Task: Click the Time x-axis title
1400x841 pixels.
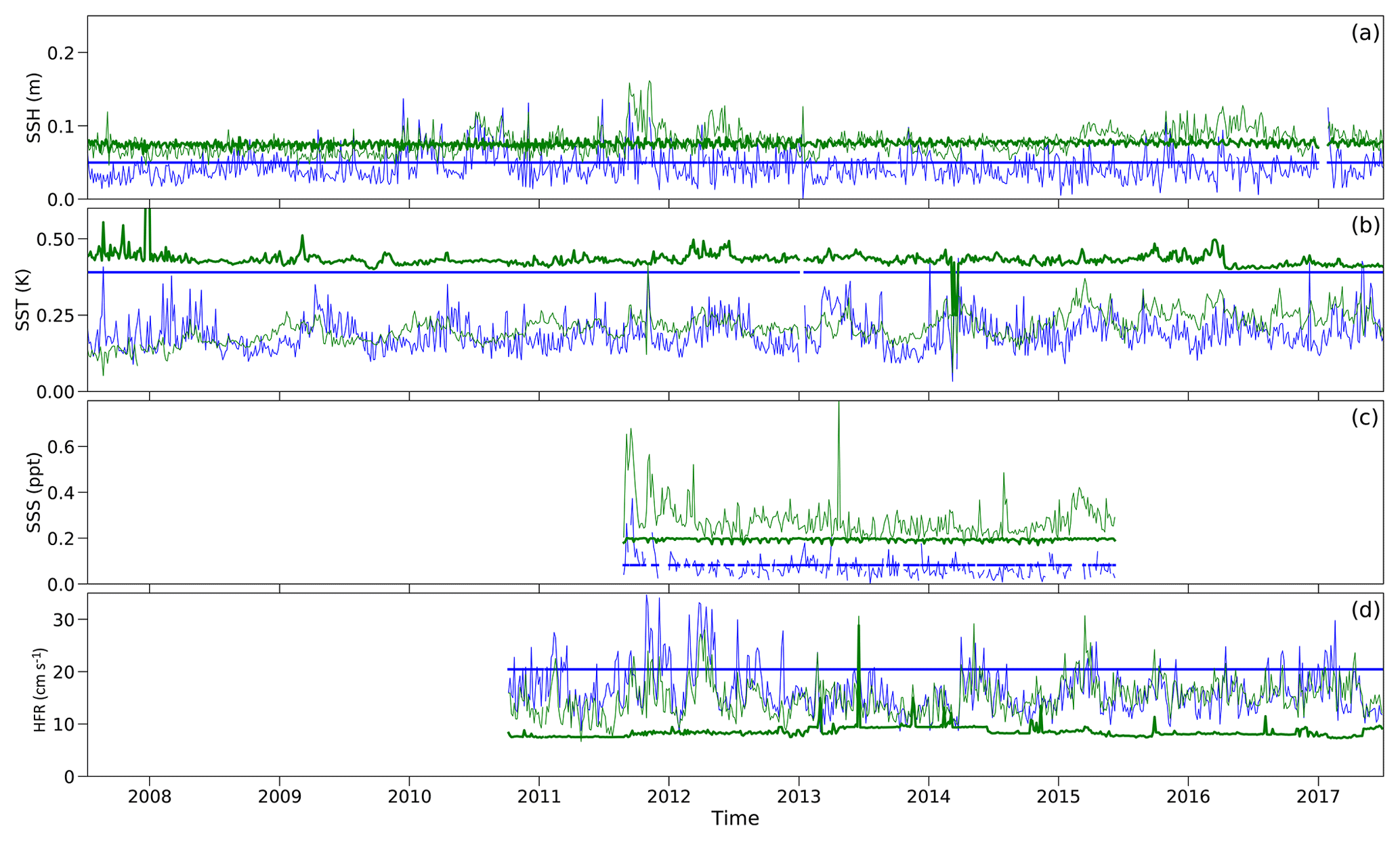Action: pos(735,819)
